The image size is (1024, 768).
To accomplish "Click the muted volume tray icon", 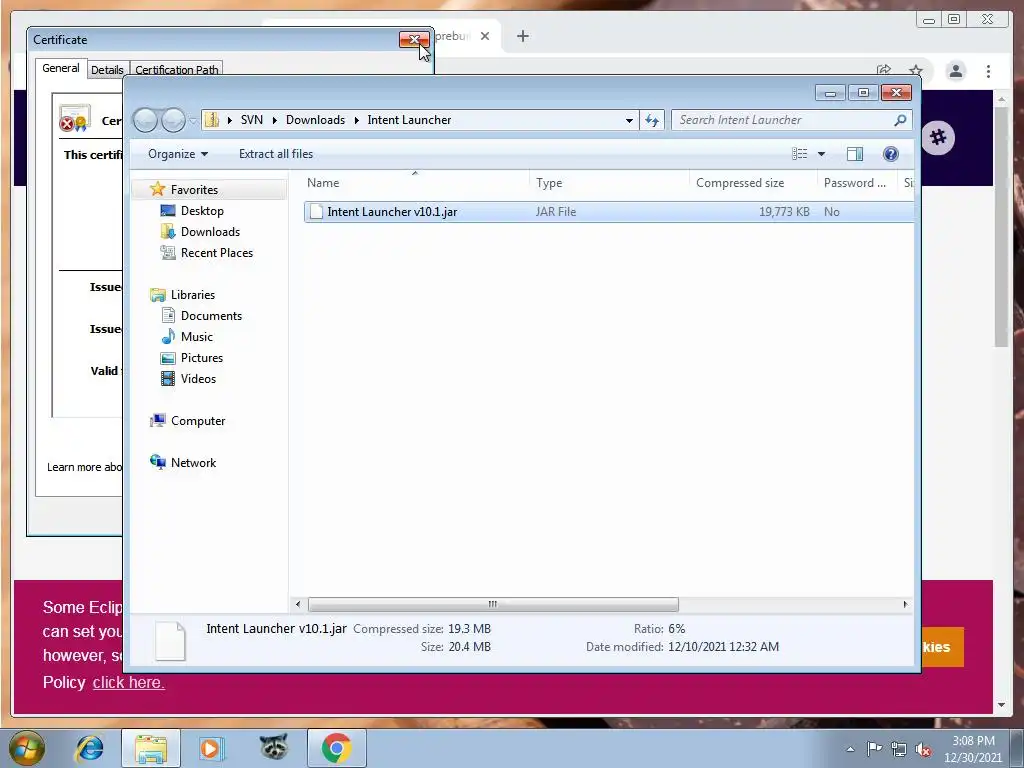I will coord(923,750).
